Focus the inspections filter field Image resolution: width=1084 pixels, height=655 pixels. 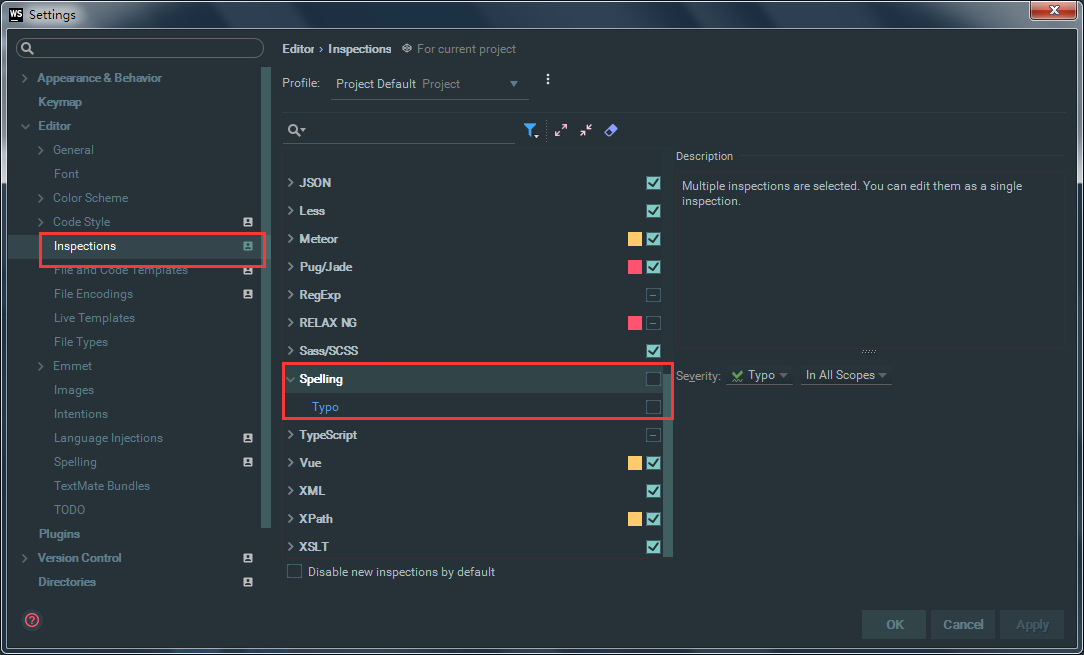(x=400, y=130)
